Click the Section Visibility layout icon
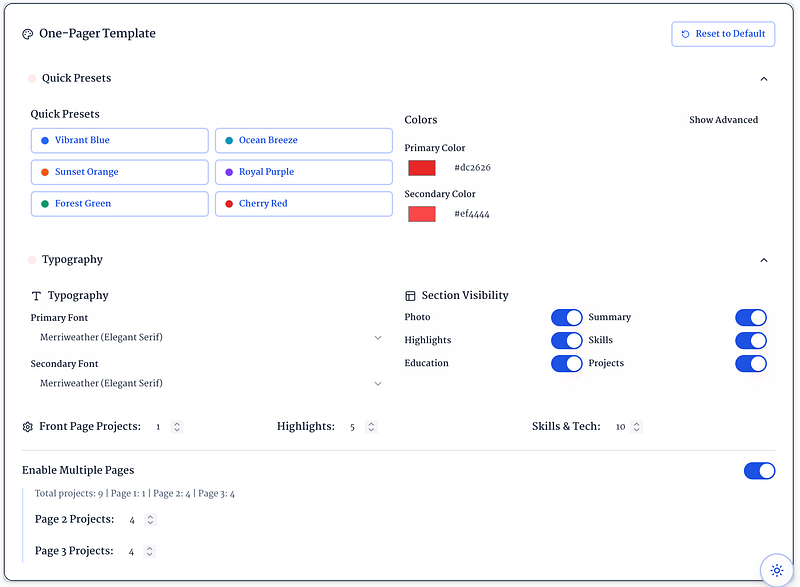This screenshot has width=800, height=587. pos(410,296)
